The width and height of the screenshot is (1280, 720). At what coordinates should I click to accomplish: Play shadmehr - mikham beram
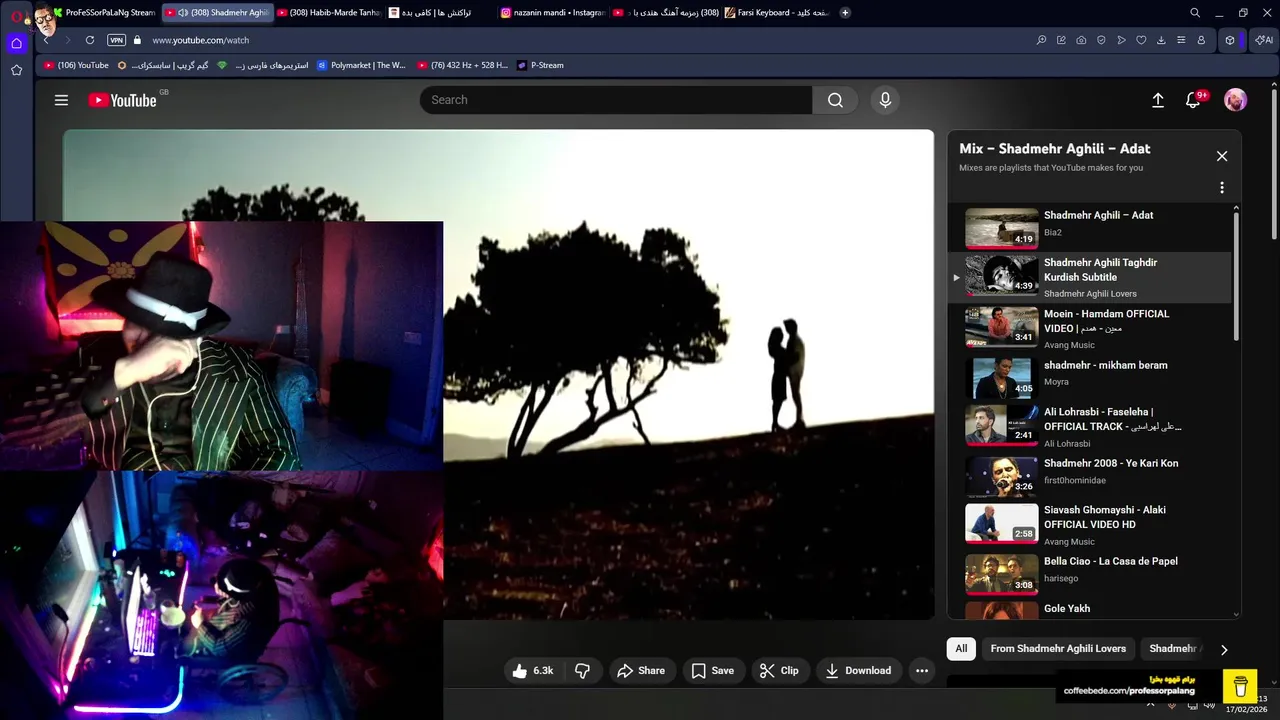pyautogui.click(x=1090, y=377)
